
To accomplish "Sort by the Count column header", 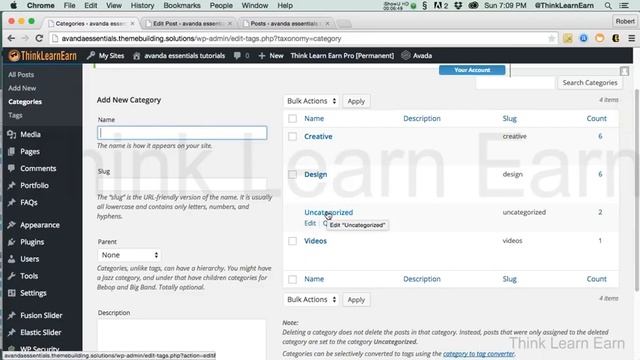I will (x=596, y=118).
